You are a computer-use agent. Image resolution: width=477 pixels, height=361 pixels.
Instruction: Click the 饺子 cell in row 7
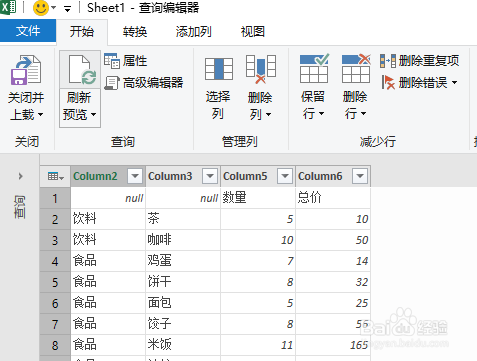coord(183,324)
